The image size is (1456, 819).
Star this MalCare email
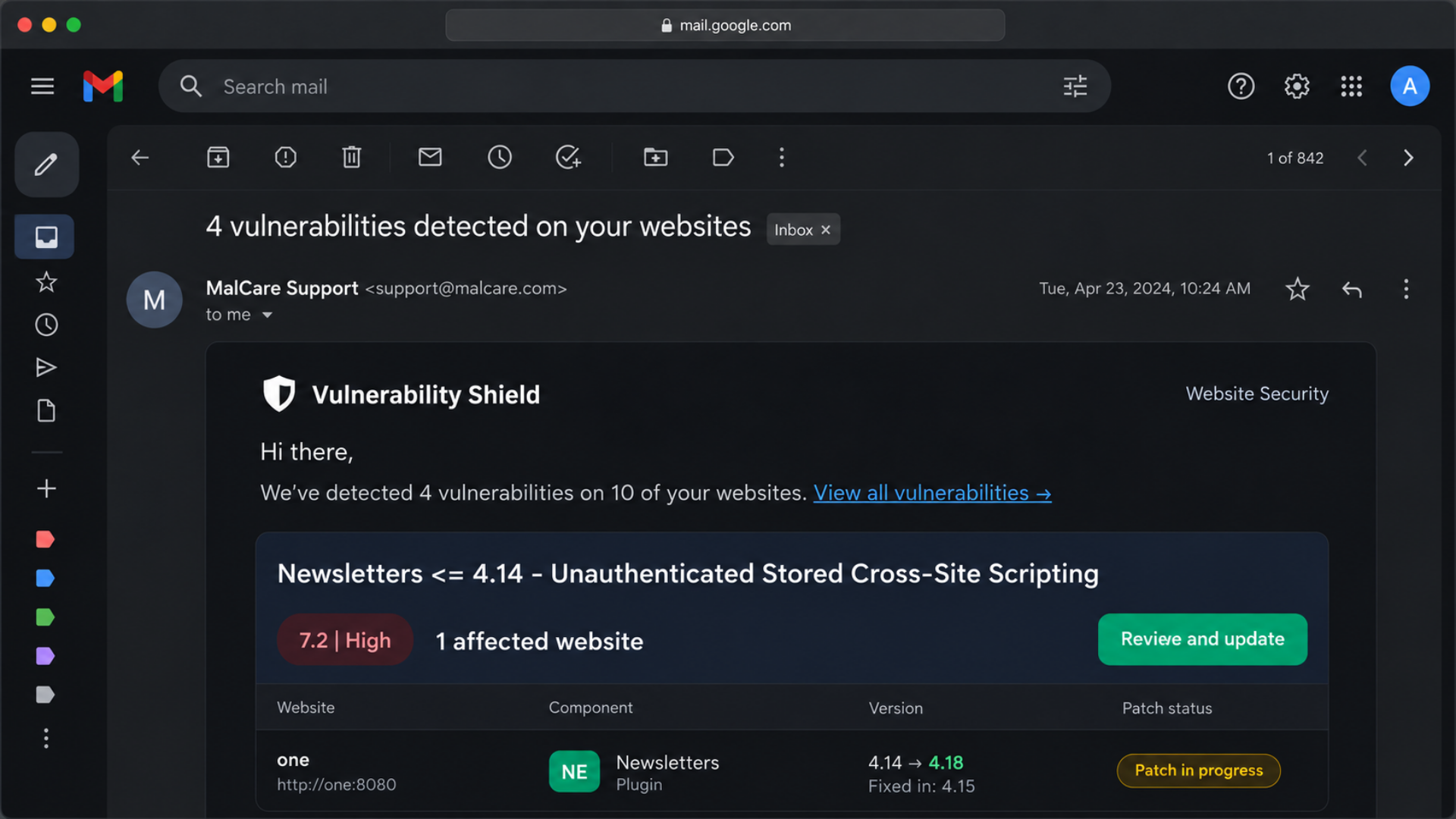tap(1298, 289)
